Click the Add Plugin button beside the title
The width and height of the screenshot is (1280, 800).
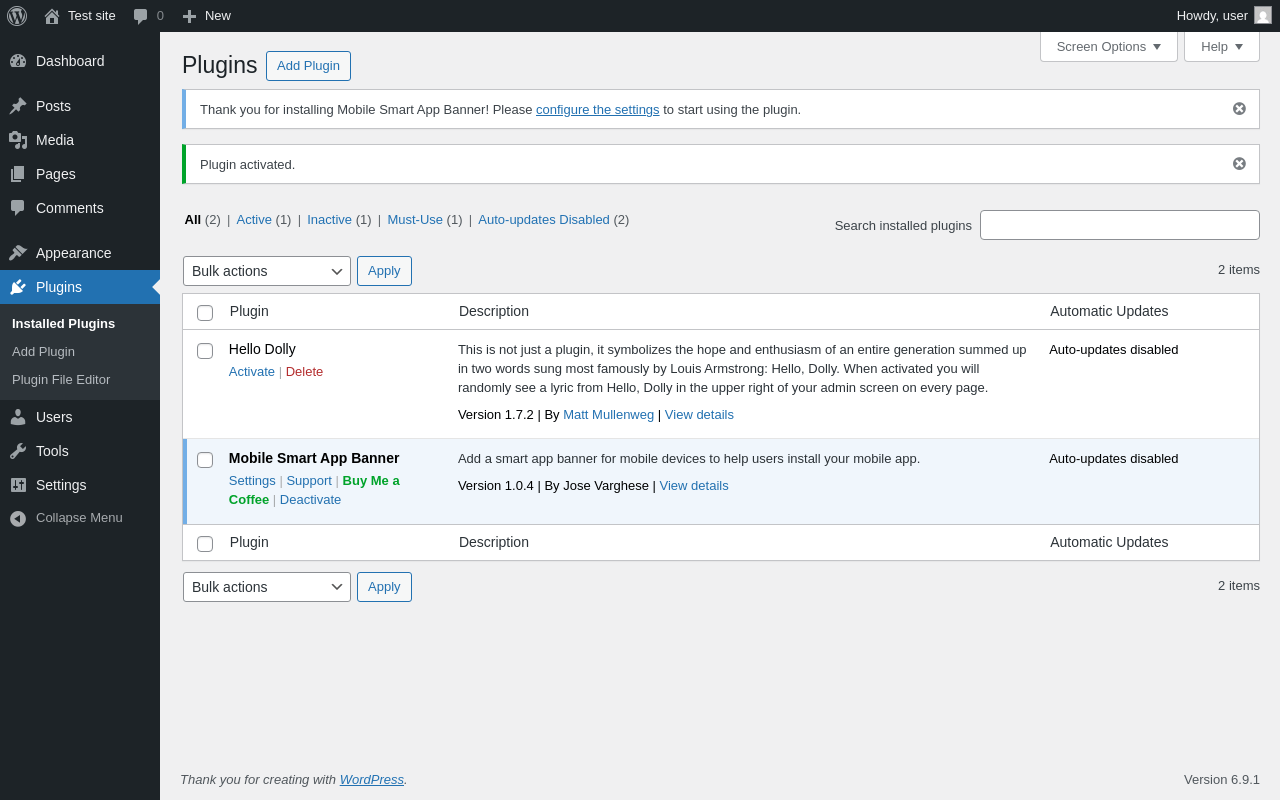[308, 66]
